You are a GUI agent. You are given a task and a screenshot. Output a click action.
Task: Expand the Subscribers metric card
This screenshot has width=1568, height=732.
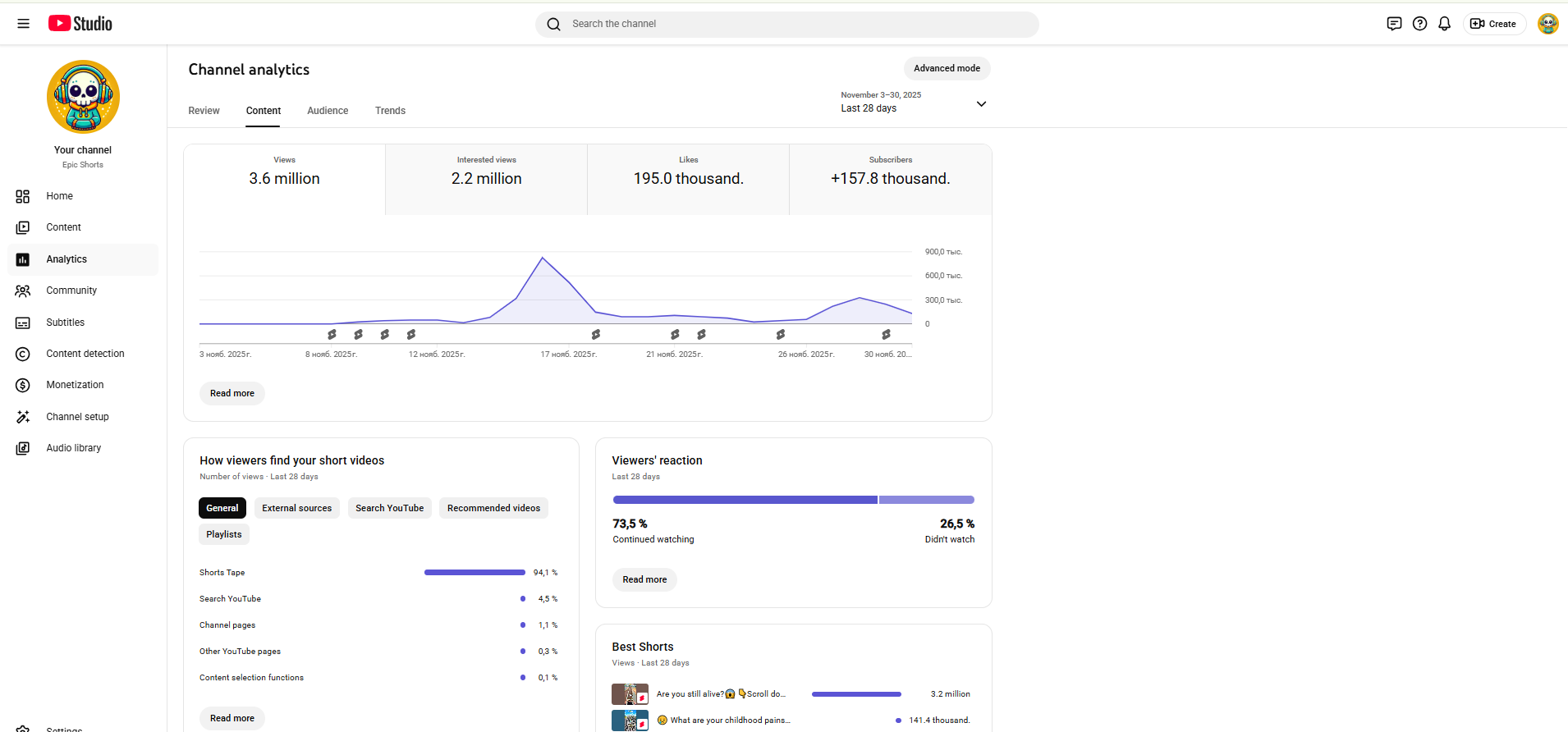click(x=890, y=179)
